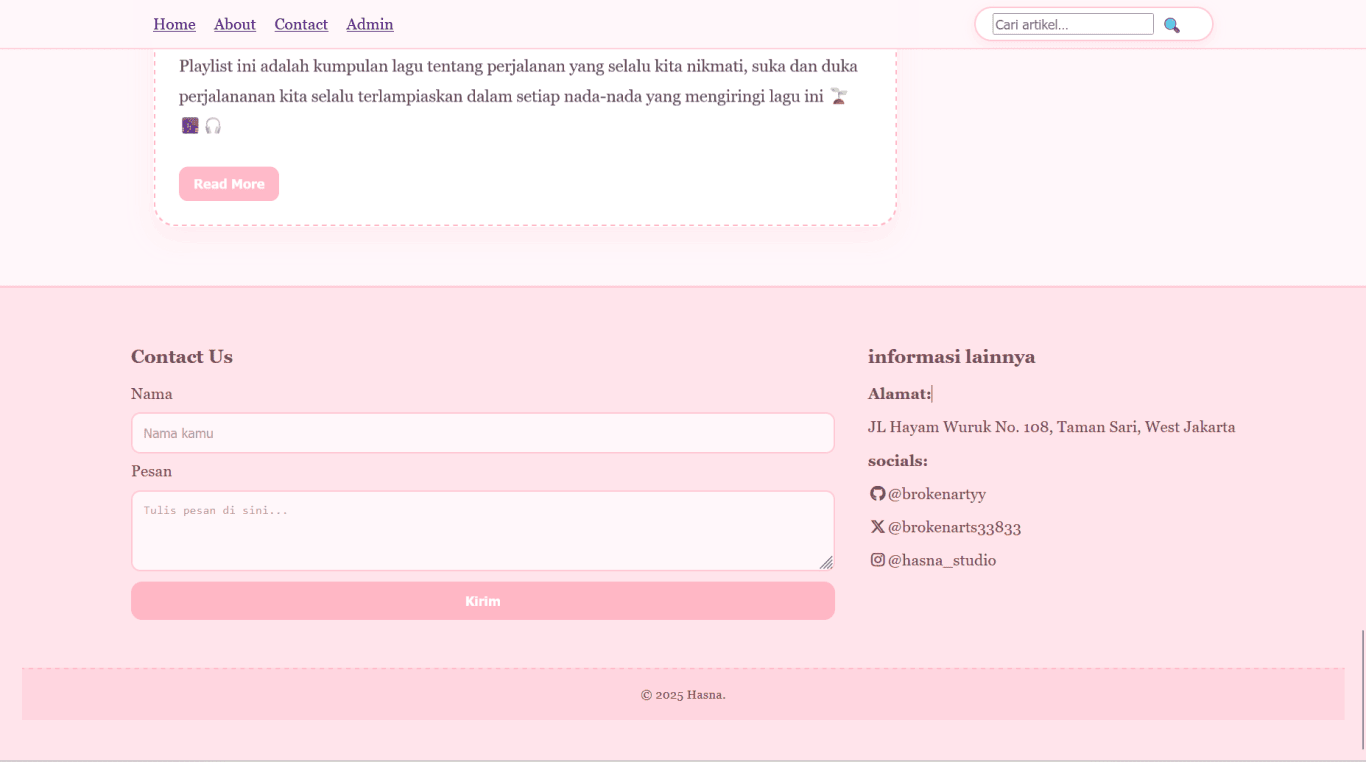Click the purple square emoji beside the headphones
Viewport: 1366px width, 762px height.
pyautogui.click(x=190, y=126)
